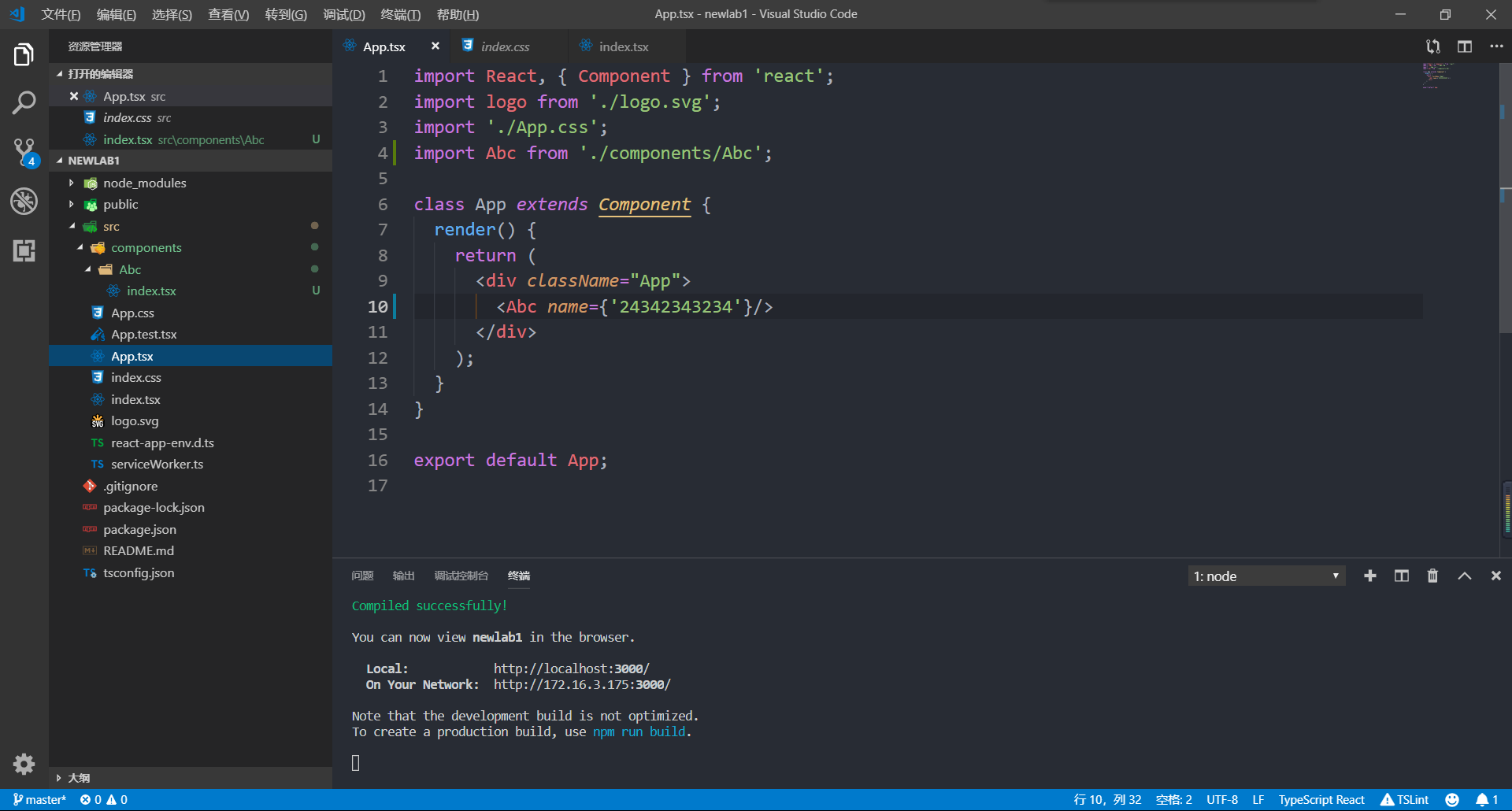Image resolution: width=1512 pixels, height=811 pixels.
Task: Expand the 大纲 outline section
Action: pyautogui.click(x=190, y=778)
